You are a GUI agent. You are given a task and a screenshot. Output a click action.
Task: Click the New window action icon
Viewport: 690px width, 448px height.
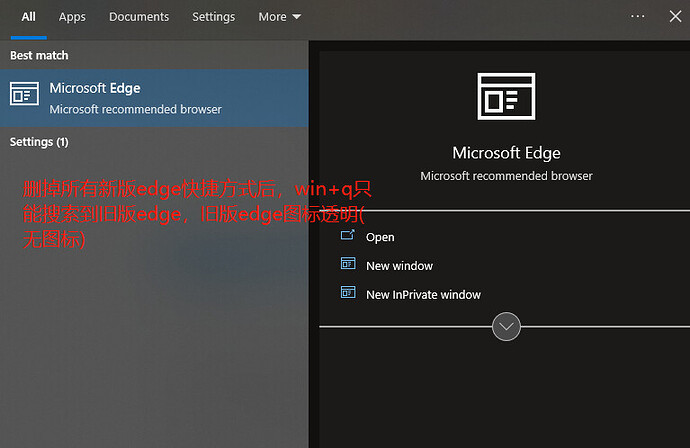[x=348, y=264]
